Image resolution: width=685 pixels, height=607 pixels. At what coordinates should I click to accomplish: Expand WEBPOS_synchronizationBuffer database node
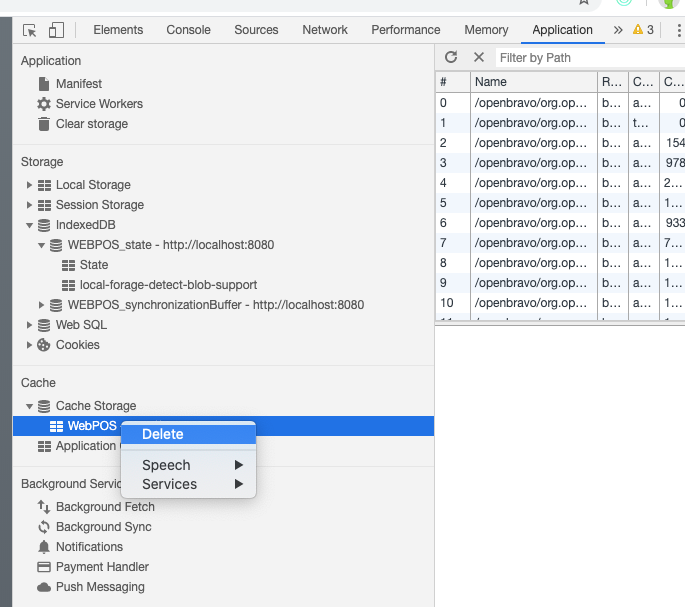42,305
